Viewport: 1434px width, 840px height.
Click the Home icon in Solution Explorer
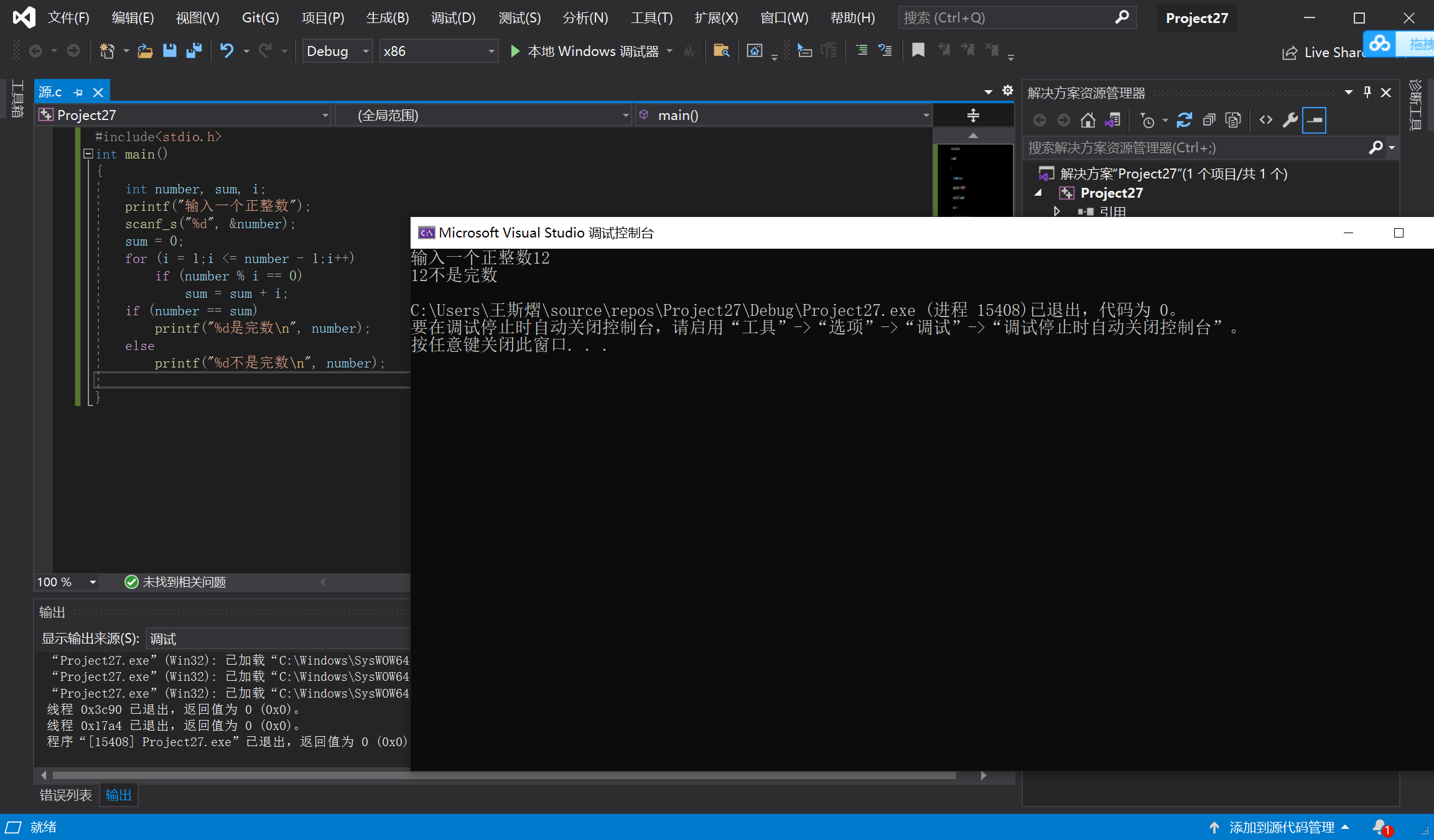pyautogui.click(x=1087, y=120)
